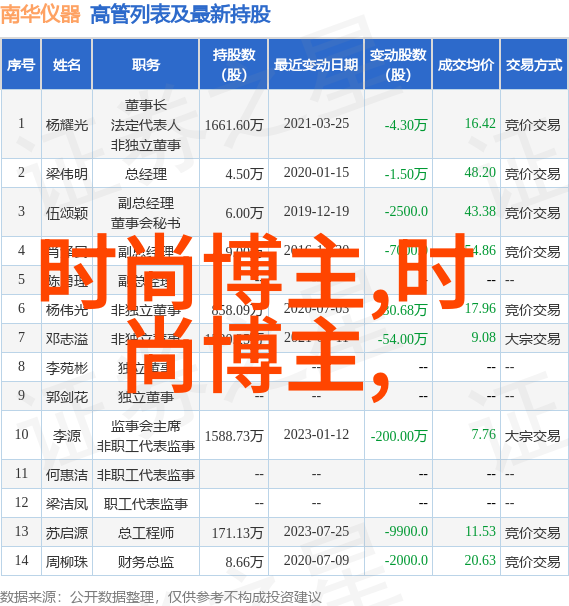The height and width of the screenshot is (606, 569).
Task: Click the change value -4.30万
Action: pyautogui.click(x=405, y=125)
